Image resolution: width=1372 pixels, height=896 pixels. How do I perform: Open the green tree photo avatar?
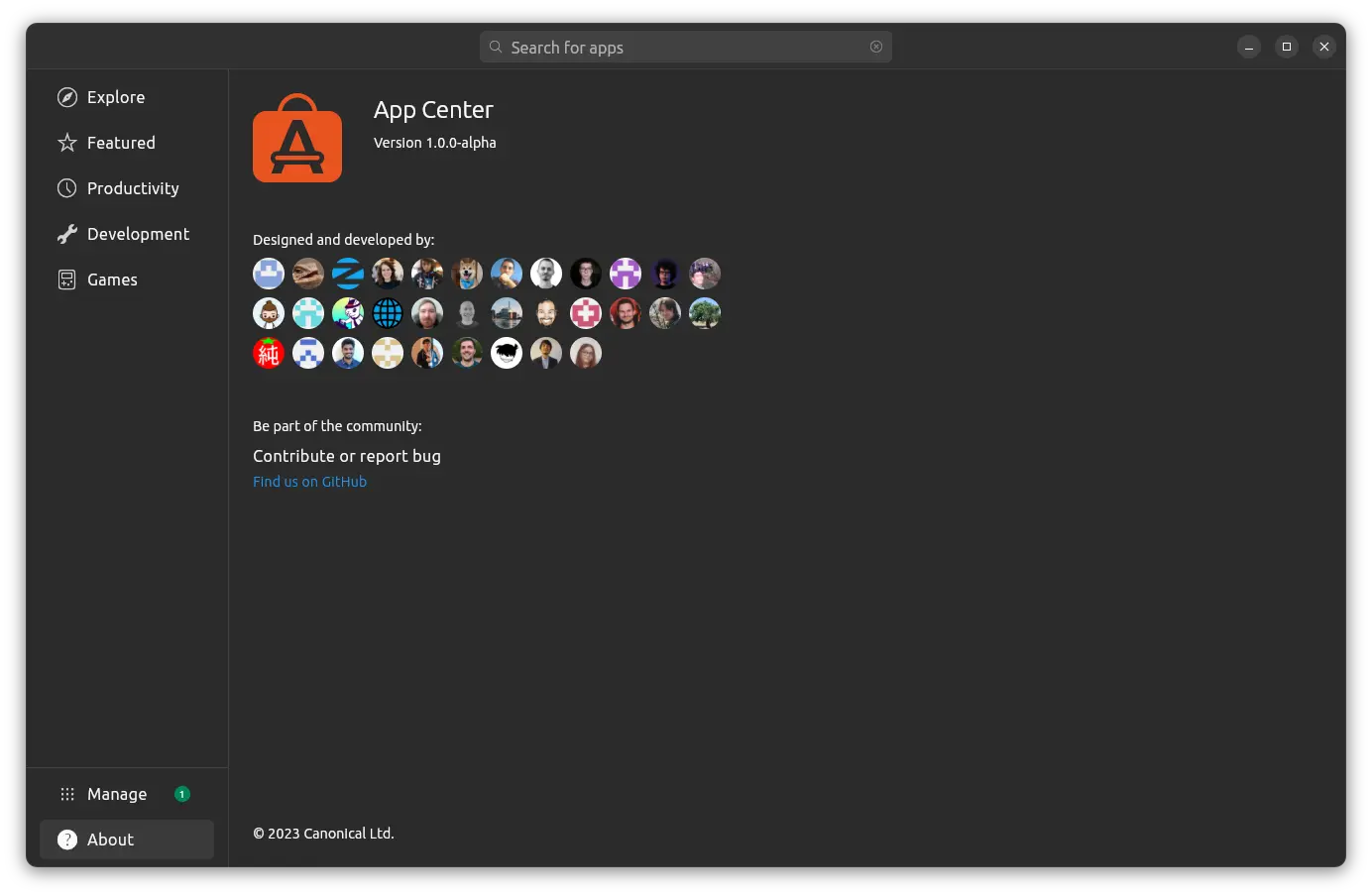click(705, 313)
